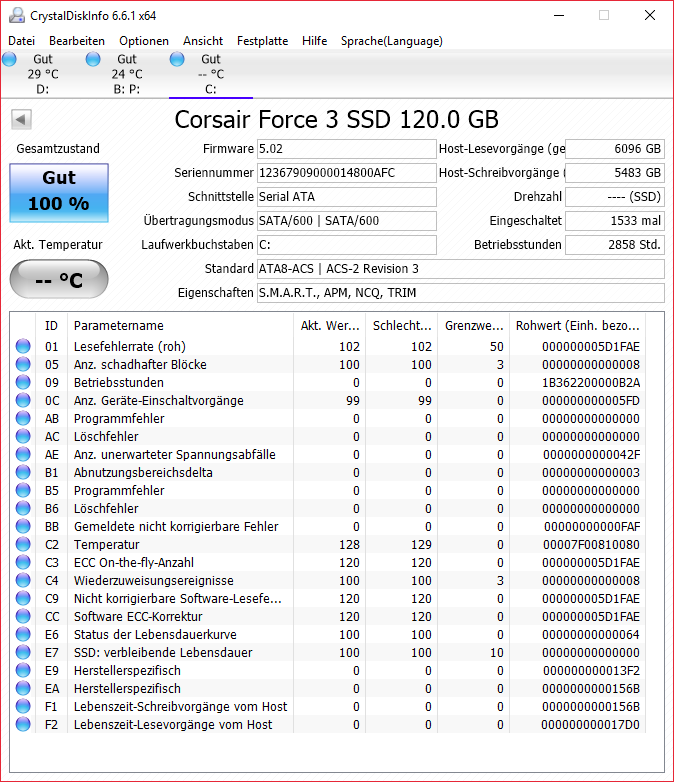The height and width of the screenshot is (782, 674).
Task: Click status orb for Lebenszeit-Schreibvorgänge vom Host
Action: coord(23,706)
